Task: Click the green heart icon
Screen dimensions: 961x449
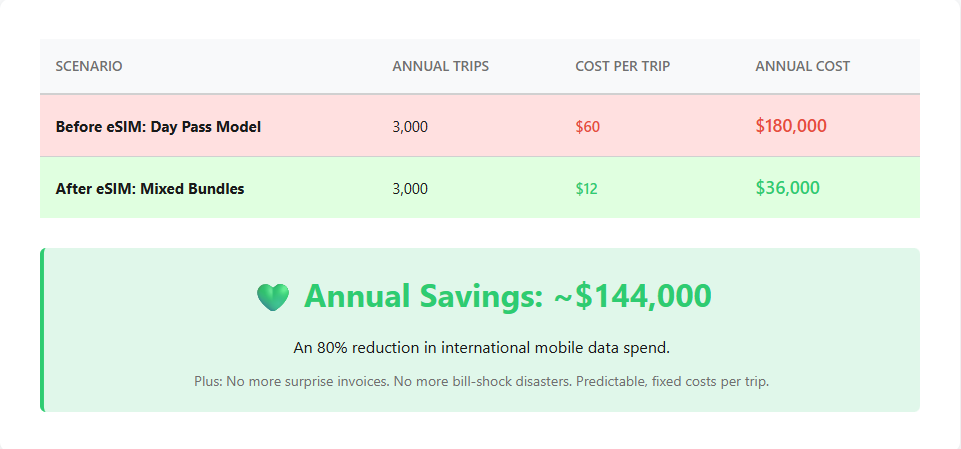Action: tap(272, 296)
